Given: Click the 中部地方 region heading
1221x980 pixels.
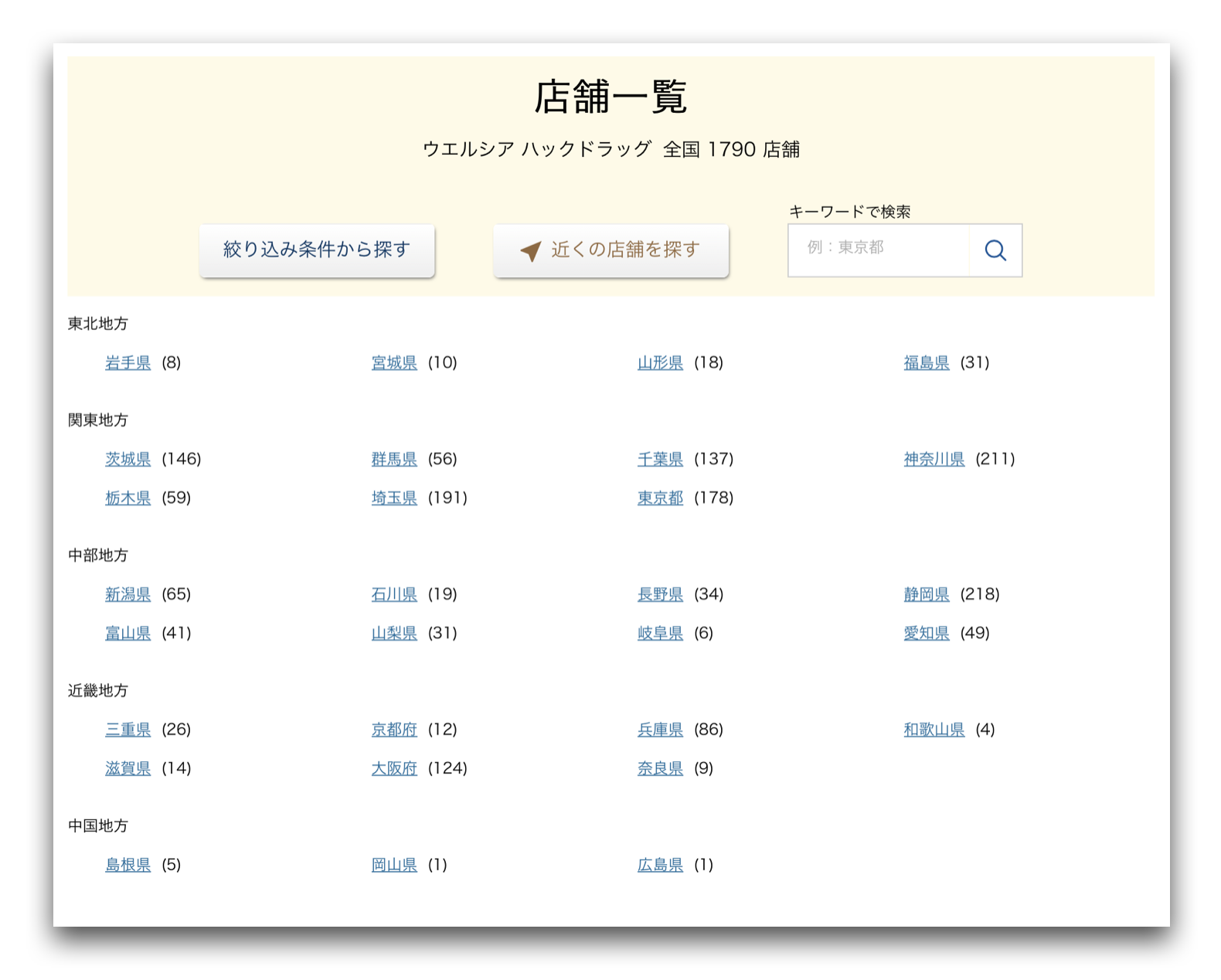Looking at the screenshot, I should coord(98,556).
